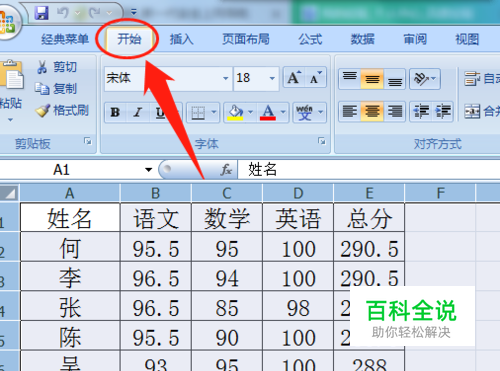
Task: Click the fx insert function icon
Action: [226, 170]
